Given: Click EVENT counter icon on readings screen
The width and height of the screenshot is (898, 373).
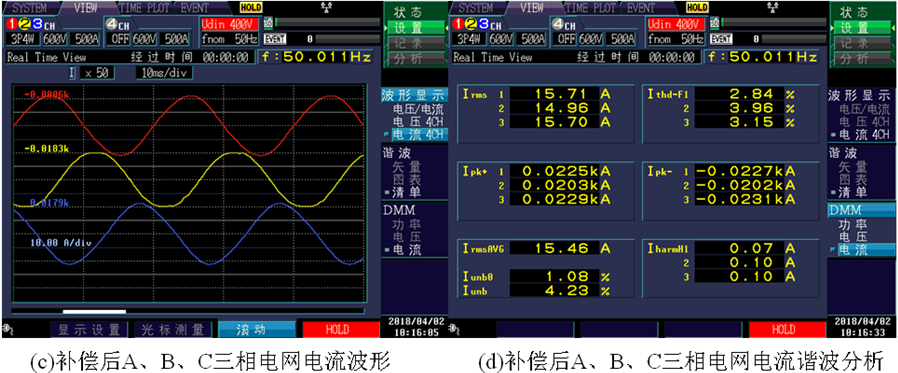Looking at the screenshot, I should click(x=721, y=39).
